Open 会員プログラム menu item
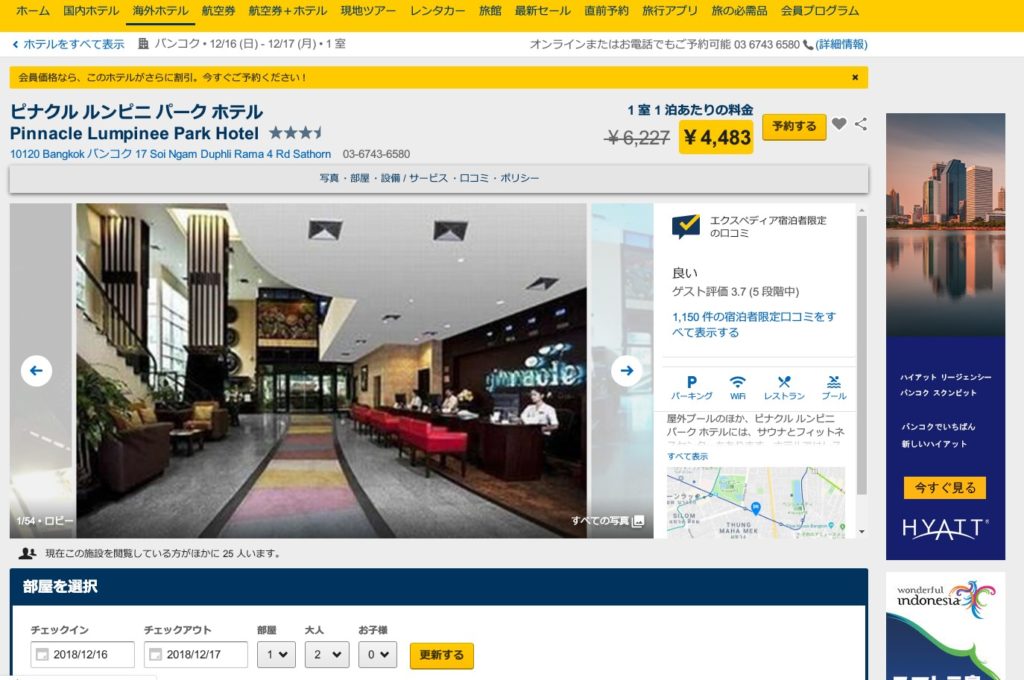The width and height of the screenshot is (1024, 680). 820,11
